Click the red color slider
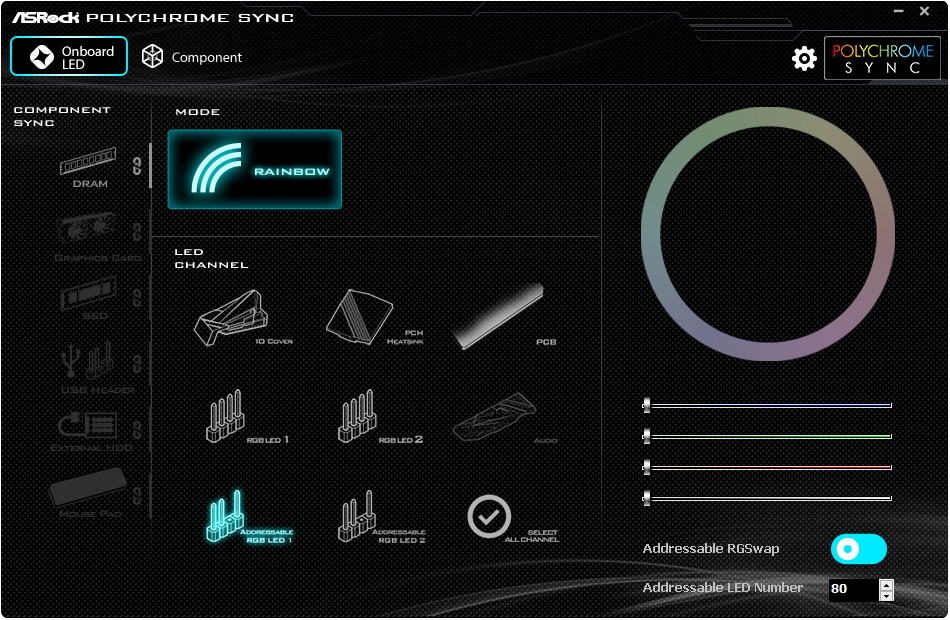The image size is (950, 620). 767,467
